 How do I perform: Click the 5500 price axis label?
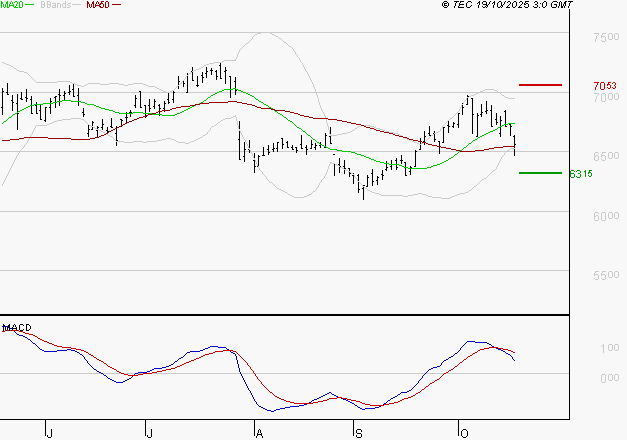606,275
